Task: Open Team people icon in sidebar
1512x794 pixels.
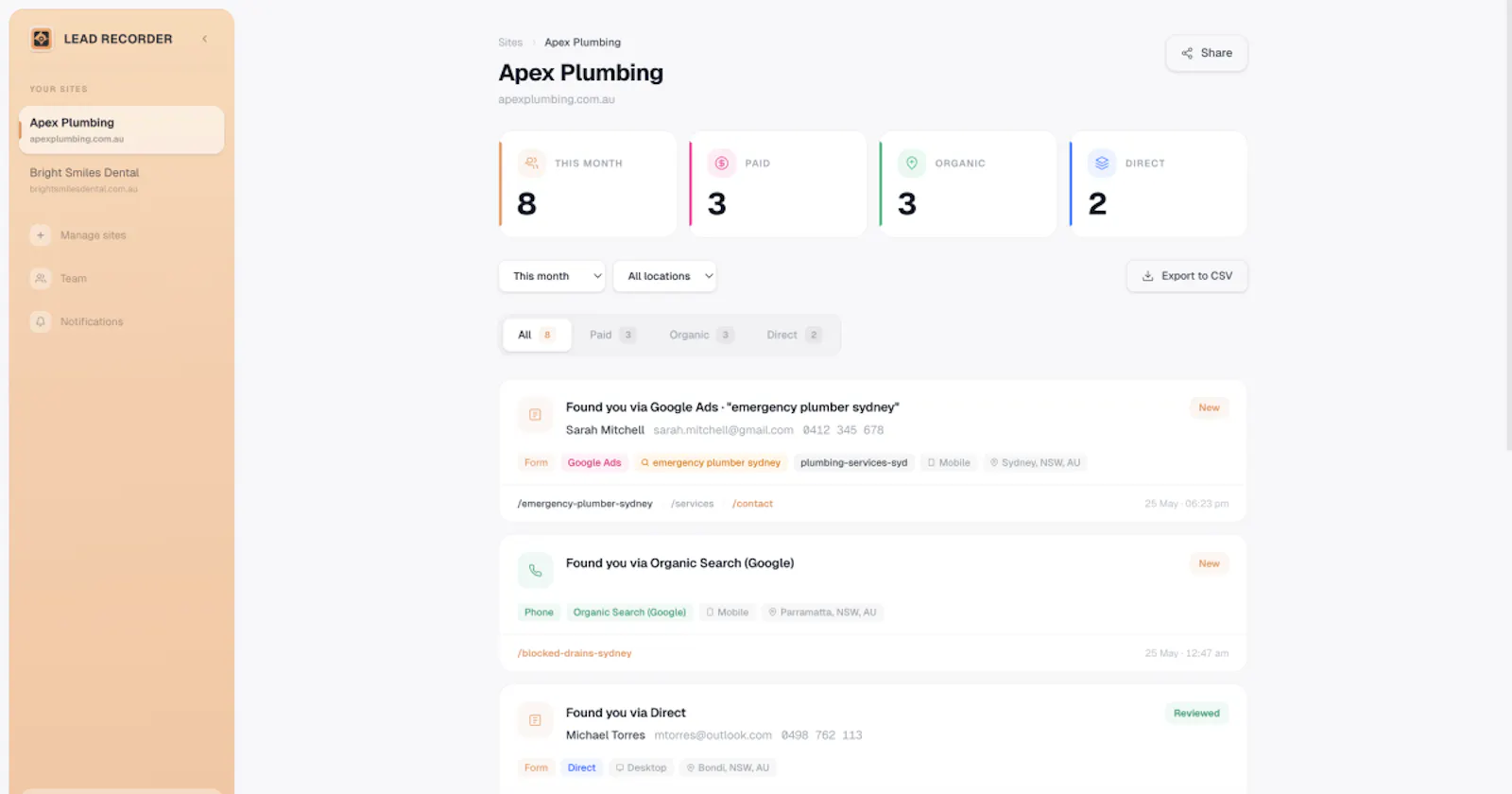Action: click(x=41, y=279)
